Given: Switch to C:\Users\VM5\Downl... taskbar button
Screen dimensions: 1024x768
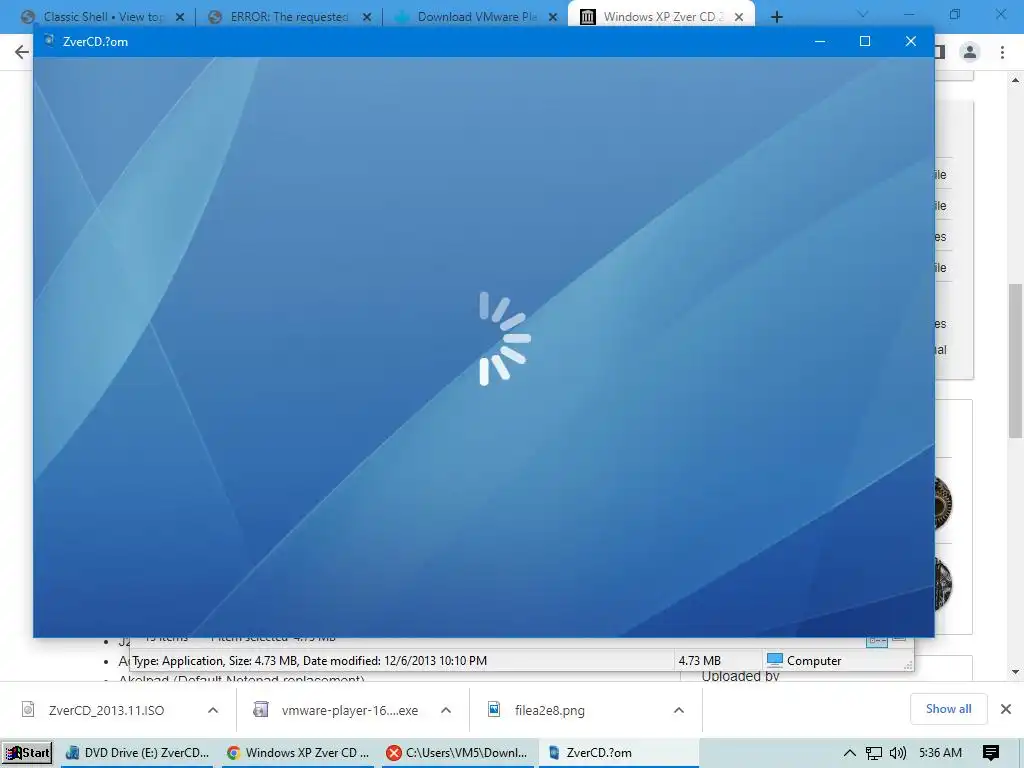Looking at the screenshot, I should click(x=457, y=753).
